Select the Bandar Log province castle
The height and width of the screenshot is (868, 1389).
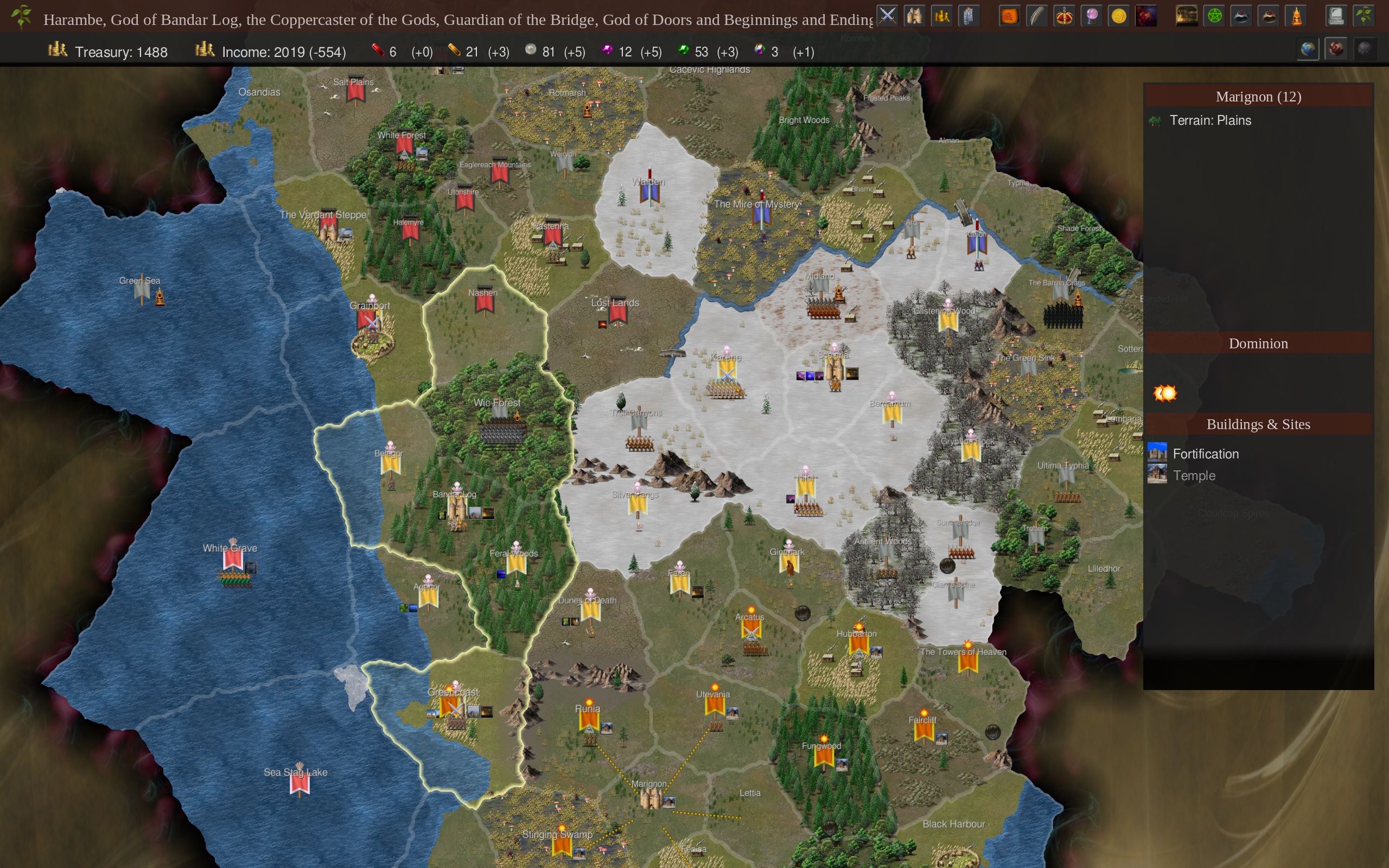tap(457, 510)
